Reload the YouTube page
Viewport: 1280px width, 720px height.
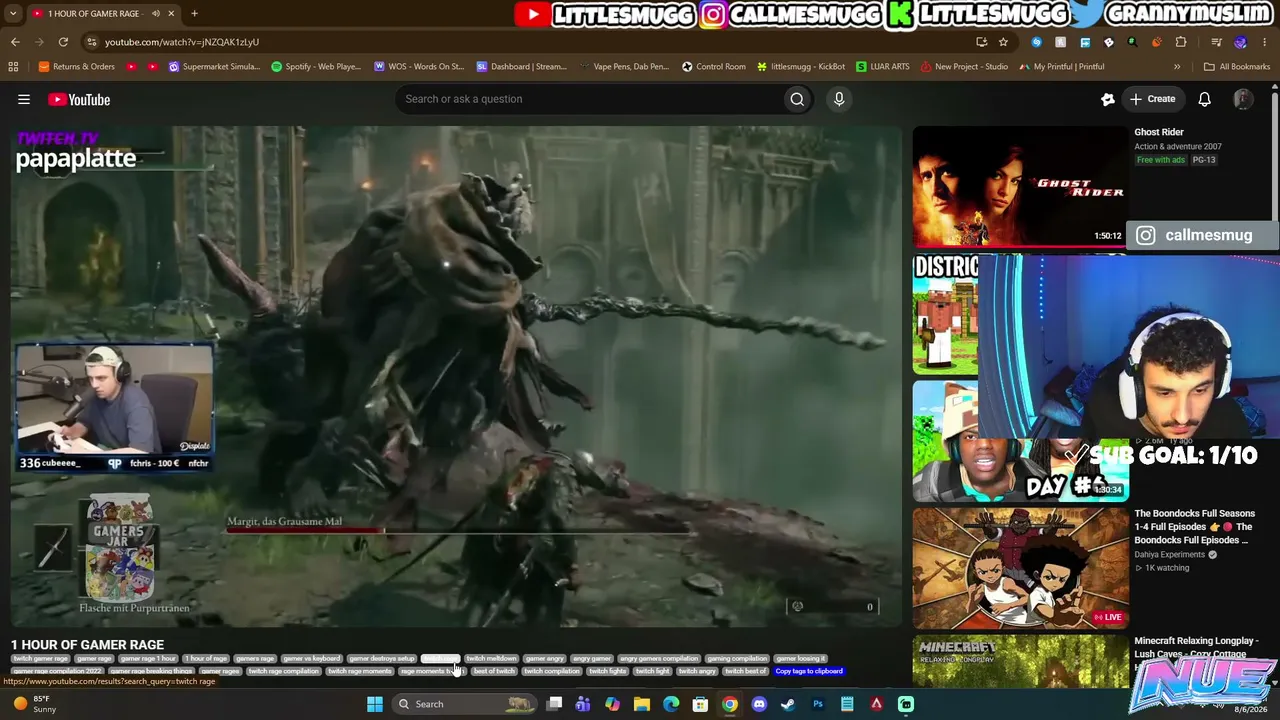coord(63,42)
